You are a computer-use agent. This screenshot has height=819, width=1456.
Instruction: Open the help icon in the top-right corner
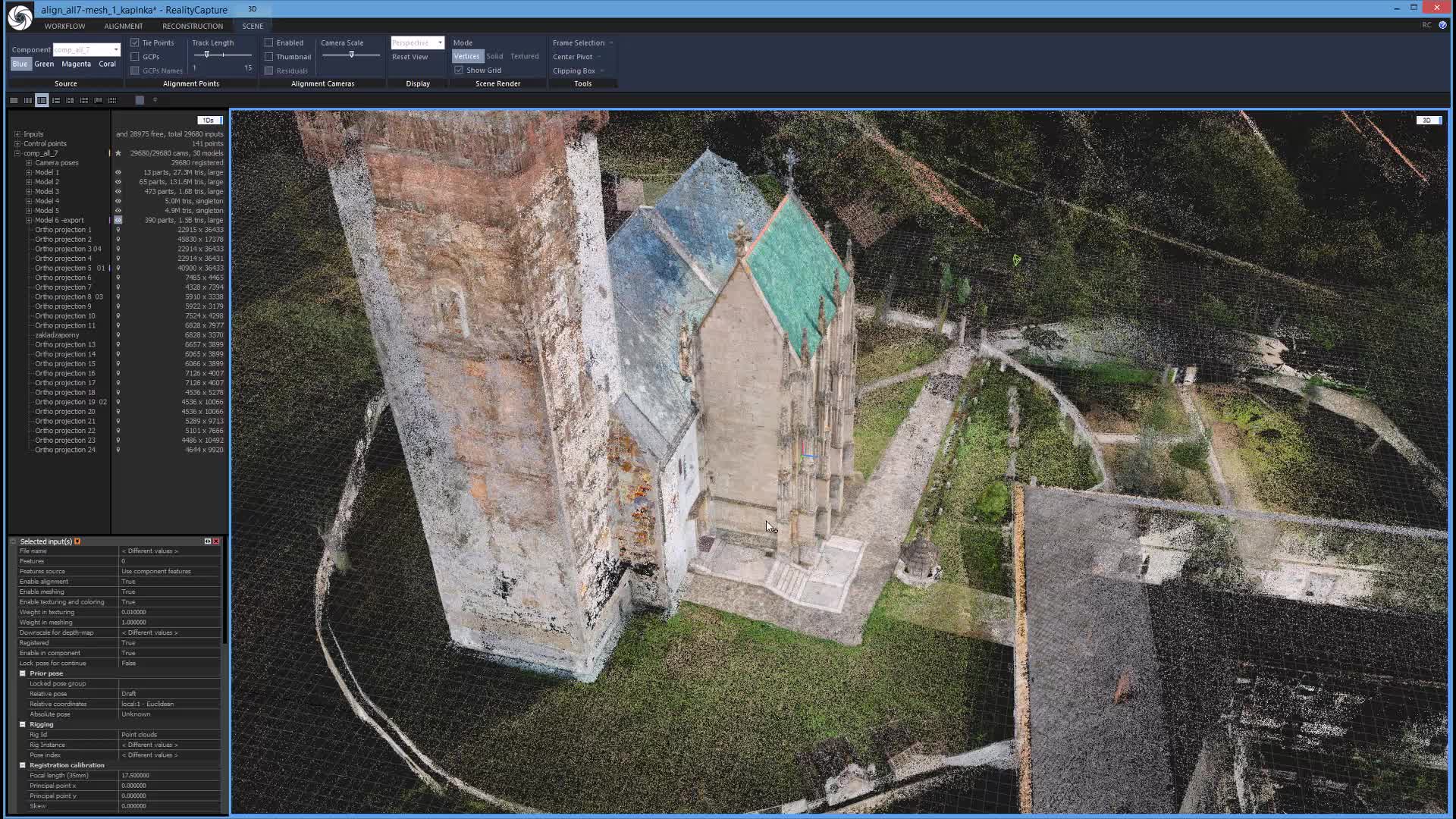coord(1442,25)
